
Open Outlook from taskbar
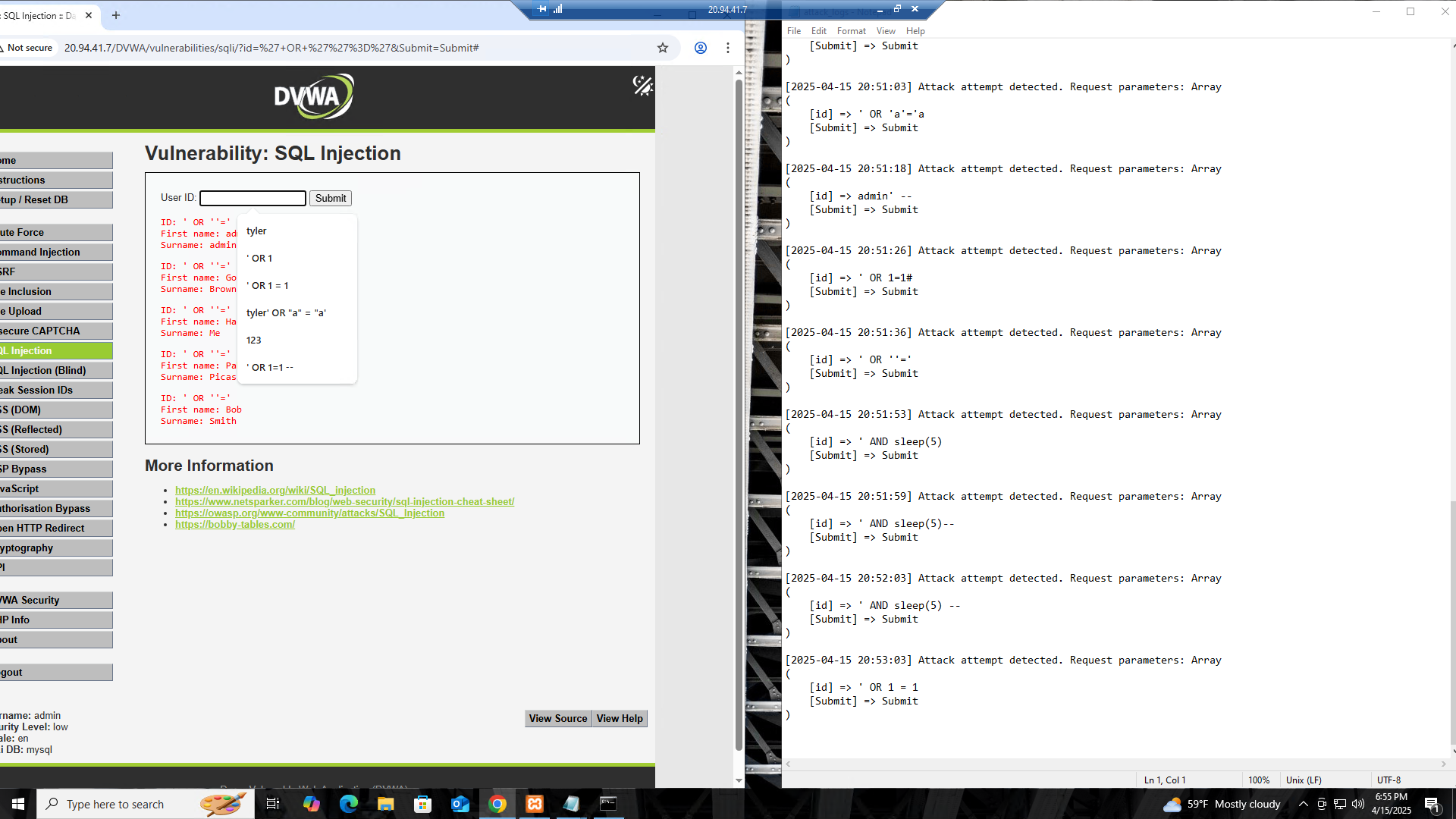(460, 804)
